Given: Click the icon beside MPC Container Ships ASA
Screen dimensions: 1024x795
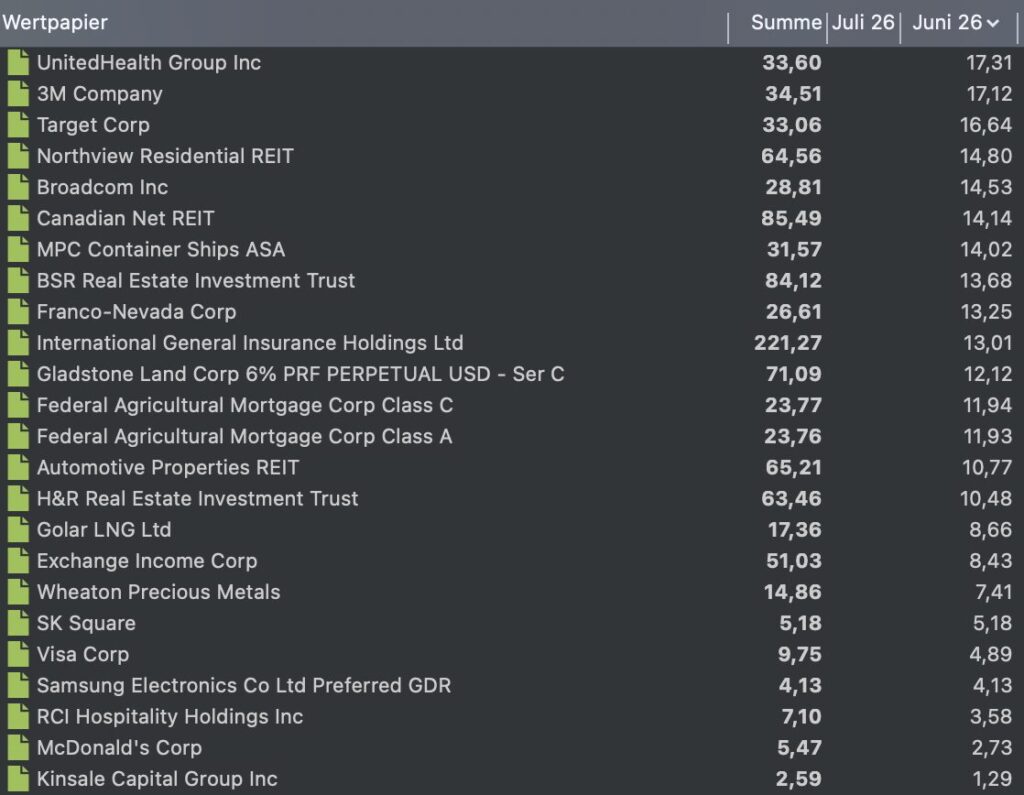Looking at the screenshot, I should 18,250.
